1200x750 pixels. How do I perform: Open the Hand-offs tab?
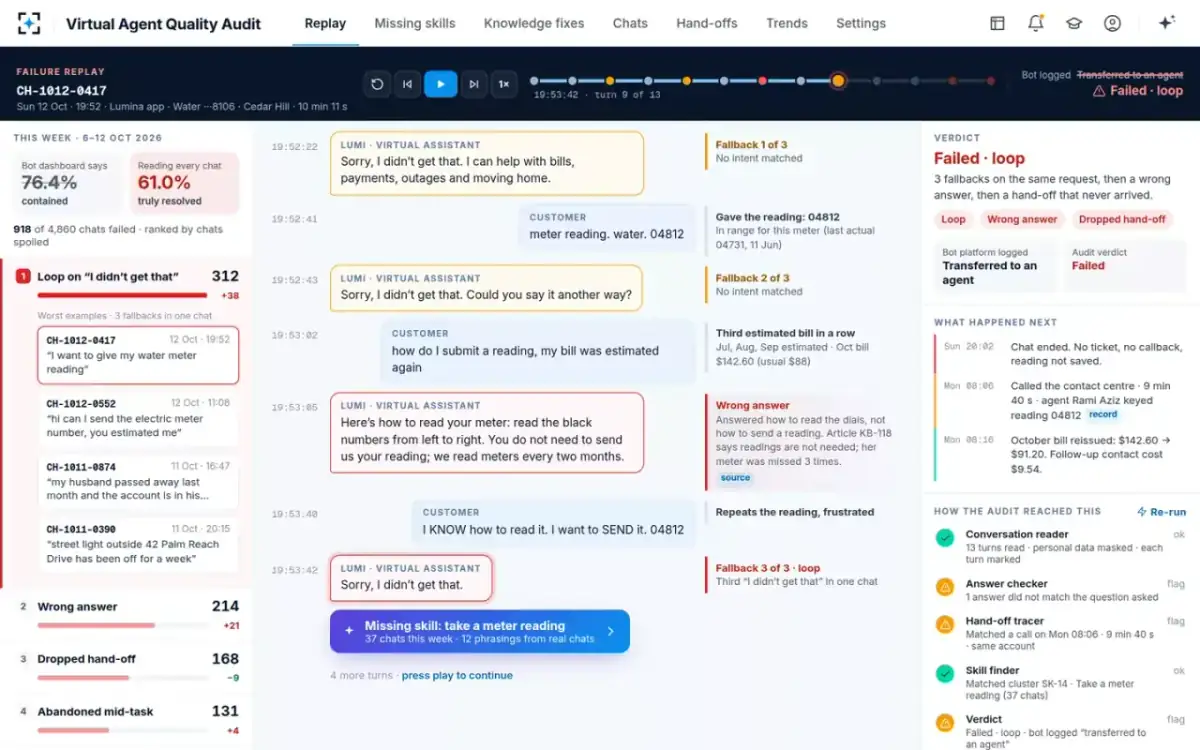(707, 23)
